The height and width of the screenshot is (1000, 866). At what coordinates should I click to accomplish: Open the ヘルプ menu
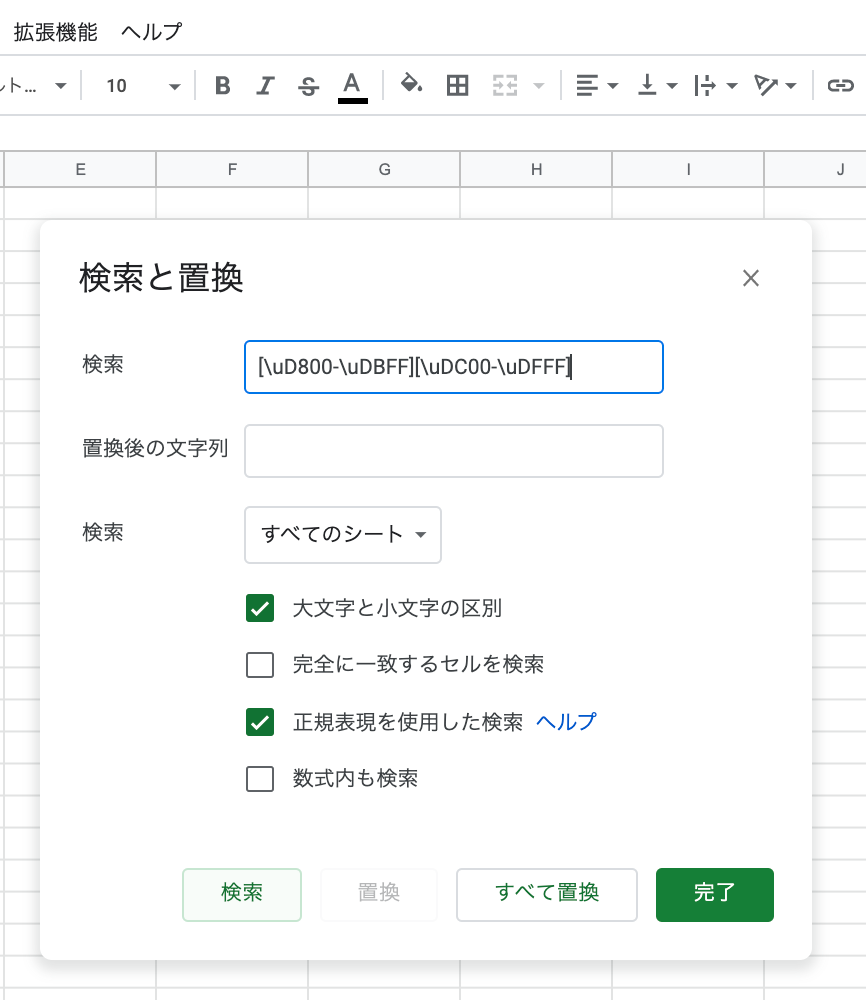[152, 31]
